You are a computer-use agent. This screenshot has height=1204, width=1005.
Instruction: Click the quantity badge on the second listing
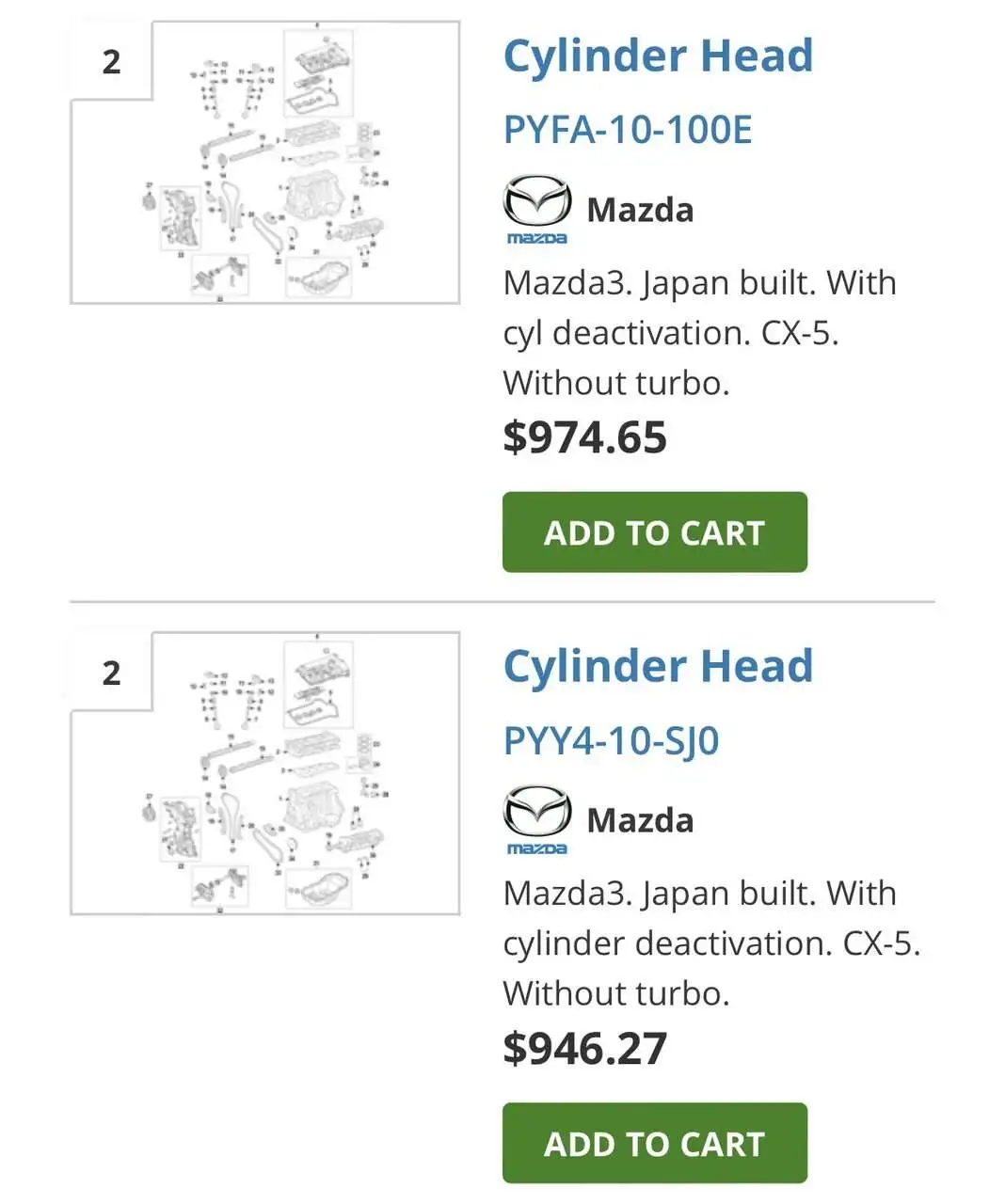[x=111, y=673]
